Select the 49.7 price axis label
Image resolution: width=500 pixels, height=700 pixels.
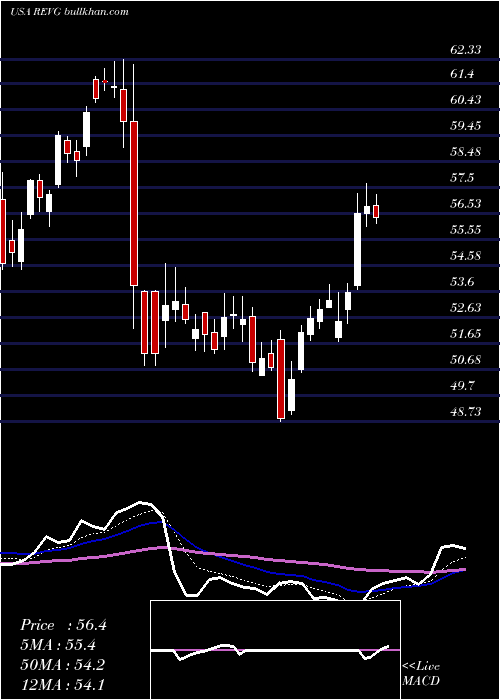click(x=462, y=385)
